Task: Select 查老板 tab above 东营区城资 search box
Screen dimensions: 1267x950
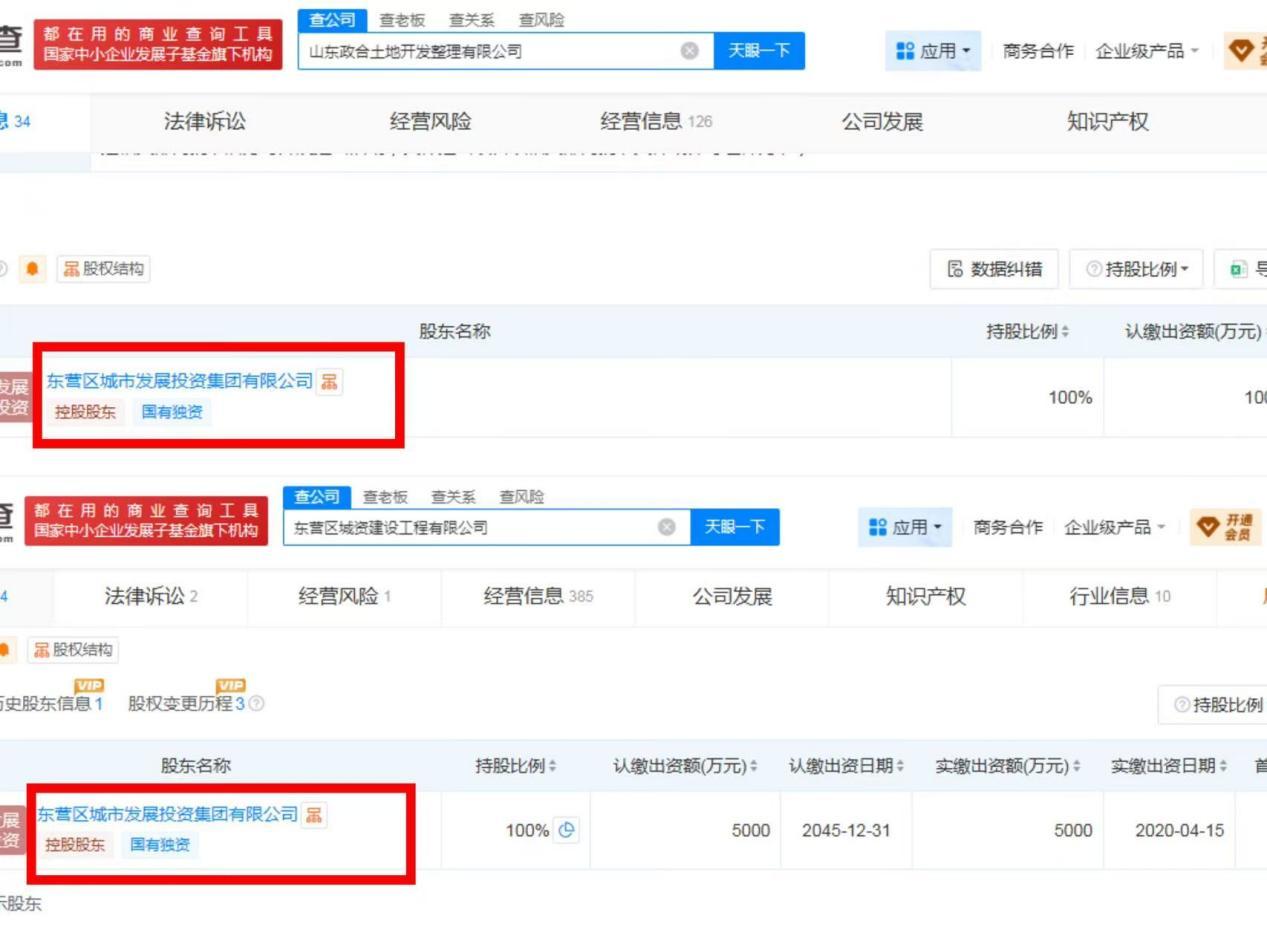Action: coord(385,497)
